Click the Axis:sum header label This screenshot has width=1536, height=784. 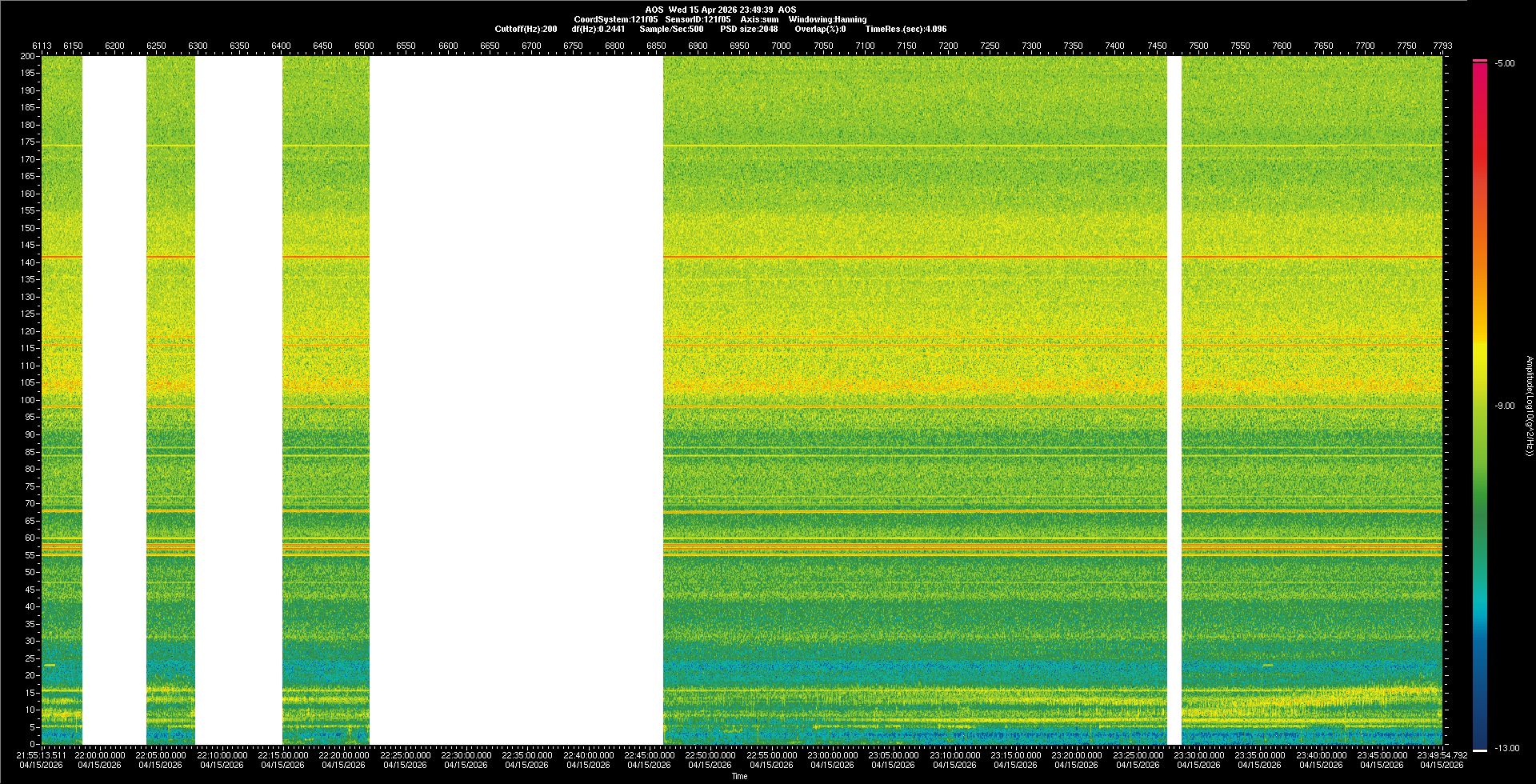point(759,19)
